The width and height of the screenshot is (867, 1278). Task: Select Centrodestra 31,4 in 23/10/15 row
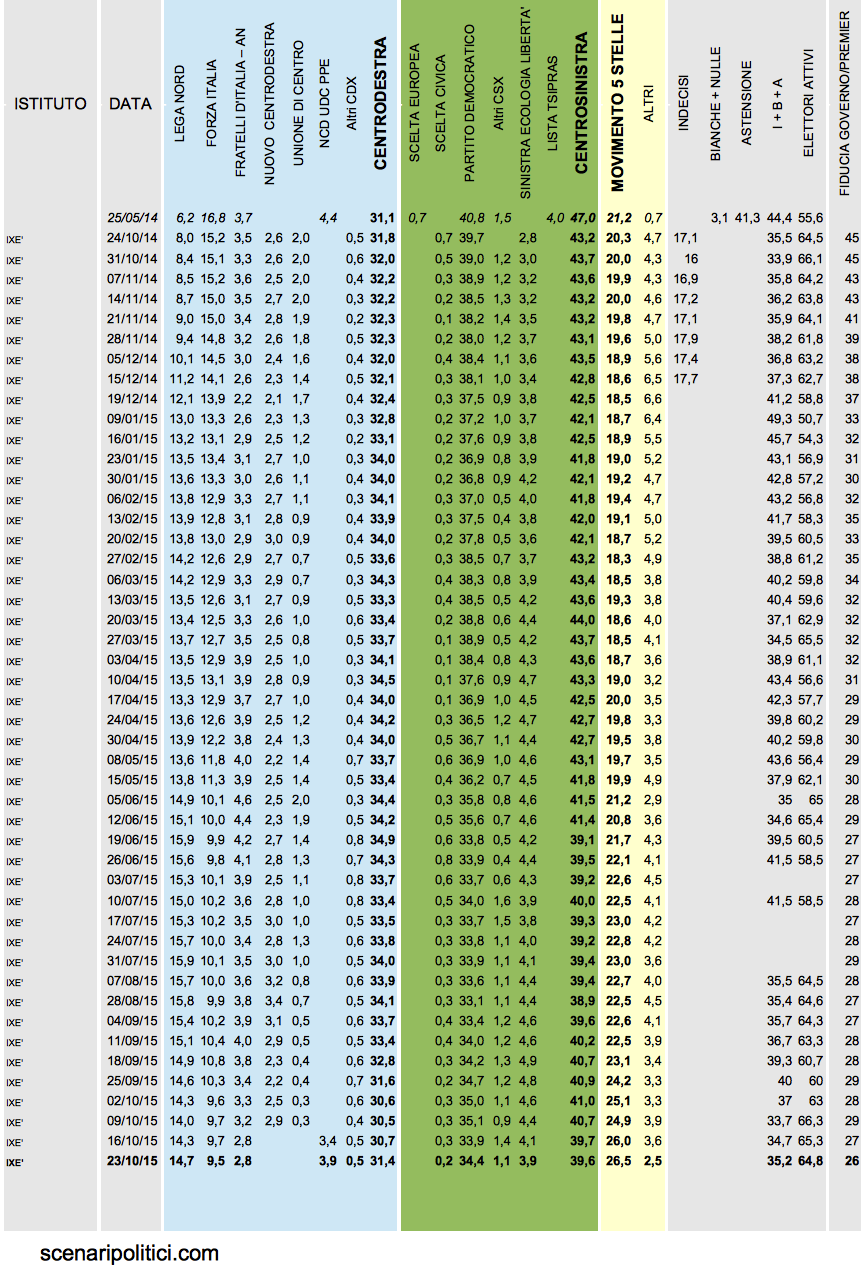381,1161
